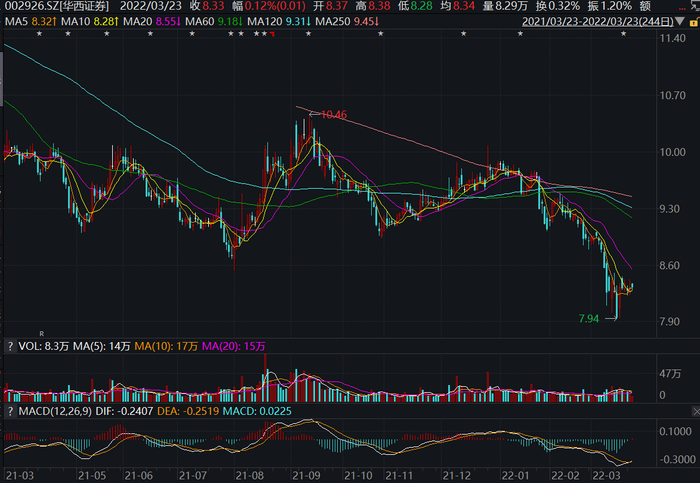Click the 21-03 time axis label
Viewport: 700px width, 483px height.
coord(20,476)
